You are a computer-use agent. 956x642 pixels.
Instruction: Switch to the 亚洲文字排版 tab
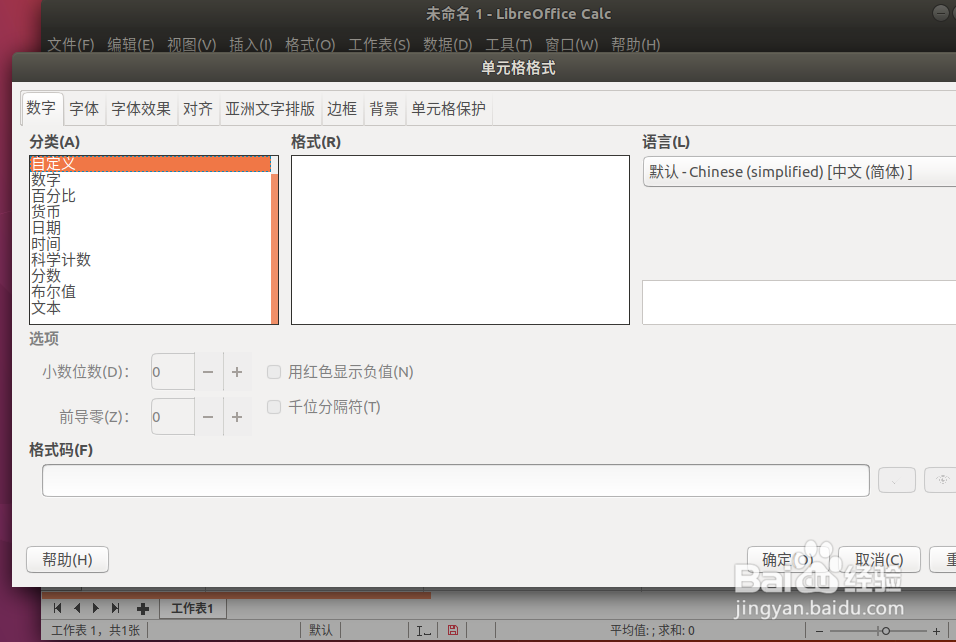tap(270, 109)
